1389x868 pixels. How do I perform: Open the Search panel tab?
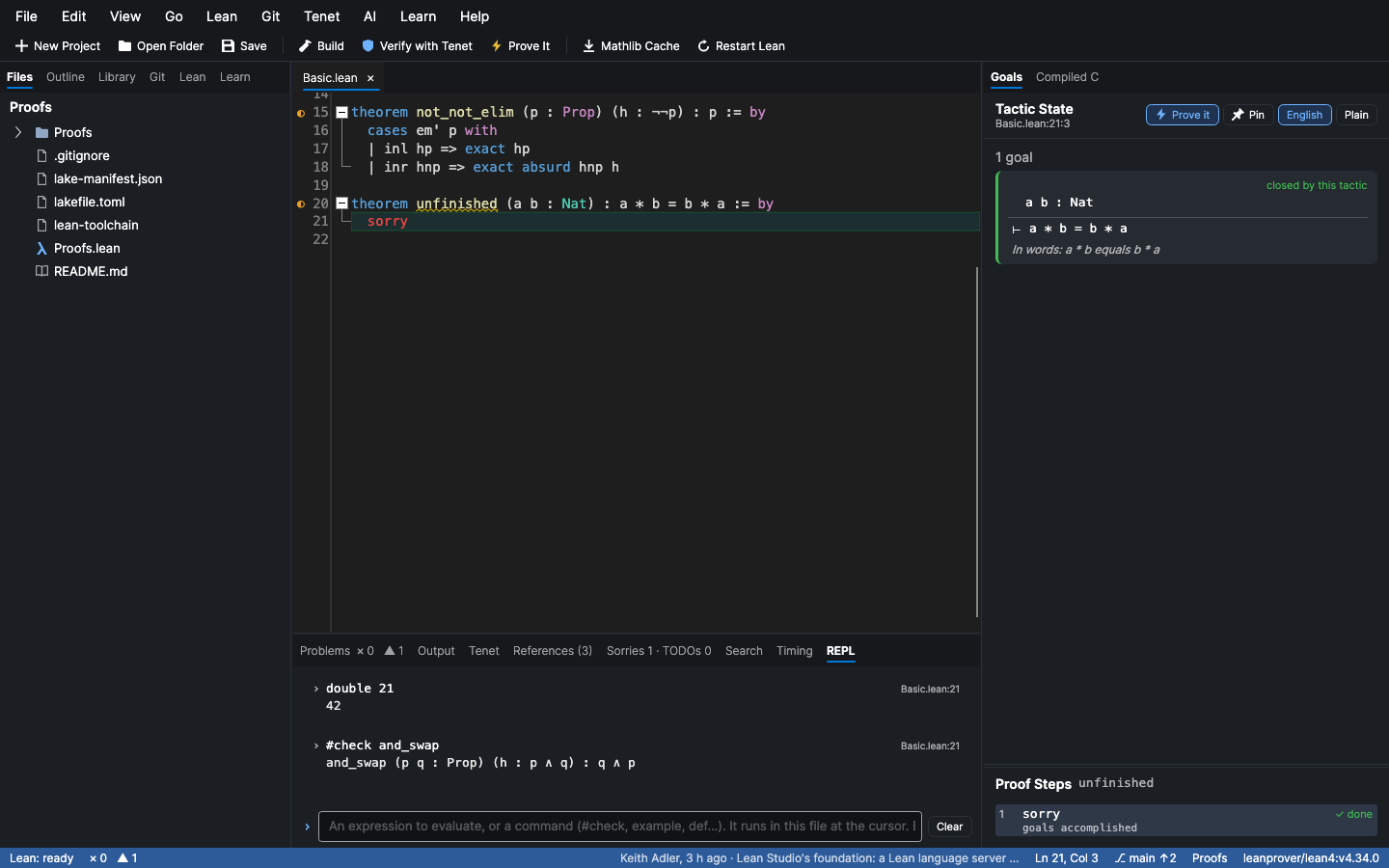(x=744, y=651)
